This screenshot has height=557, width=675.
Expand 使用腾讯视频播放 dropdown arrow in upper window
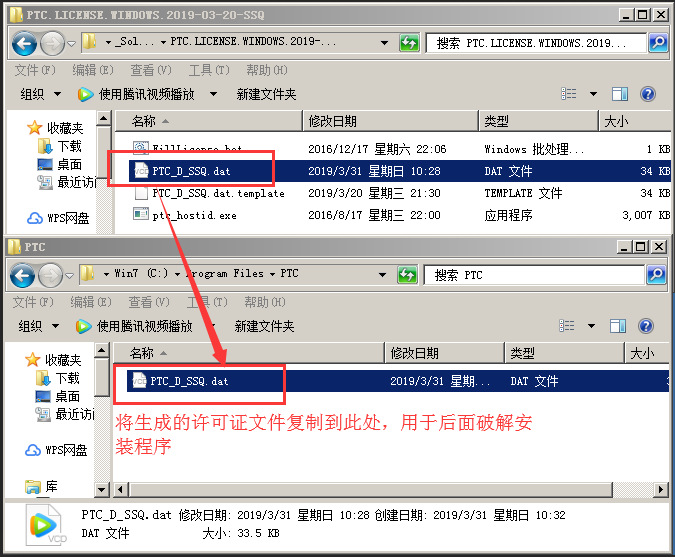click(x=213, y=94)
